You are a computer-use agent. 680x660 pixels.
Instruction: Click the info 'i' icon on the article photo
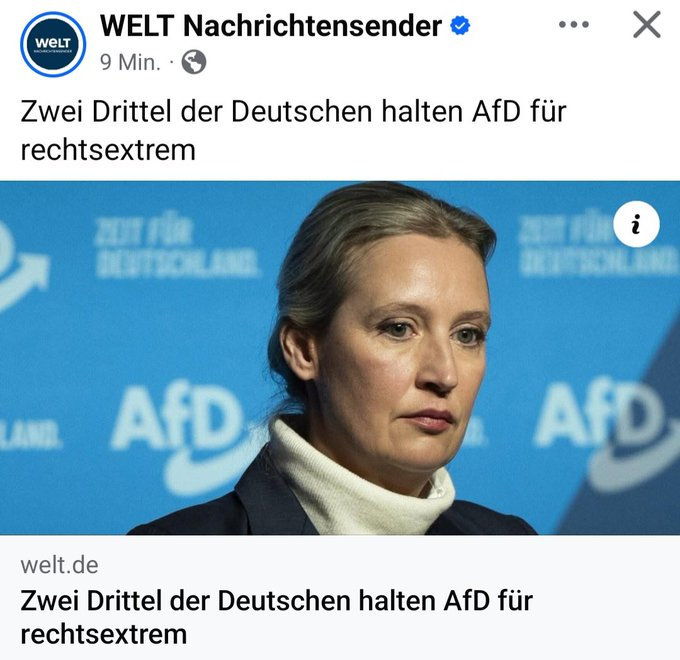coord(636,224)
